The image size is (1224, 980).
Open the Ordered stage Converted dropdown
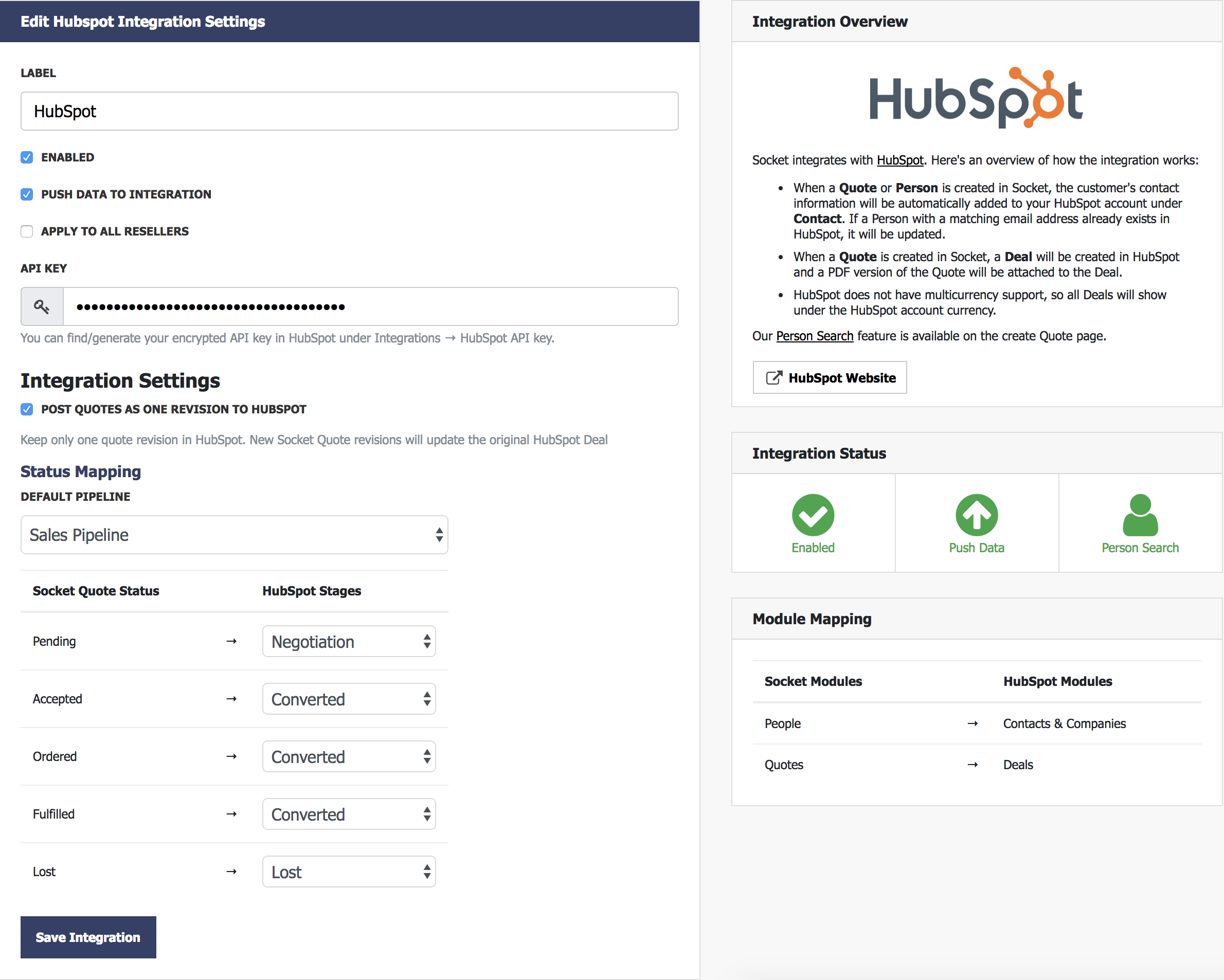click(x=349, y=756)
